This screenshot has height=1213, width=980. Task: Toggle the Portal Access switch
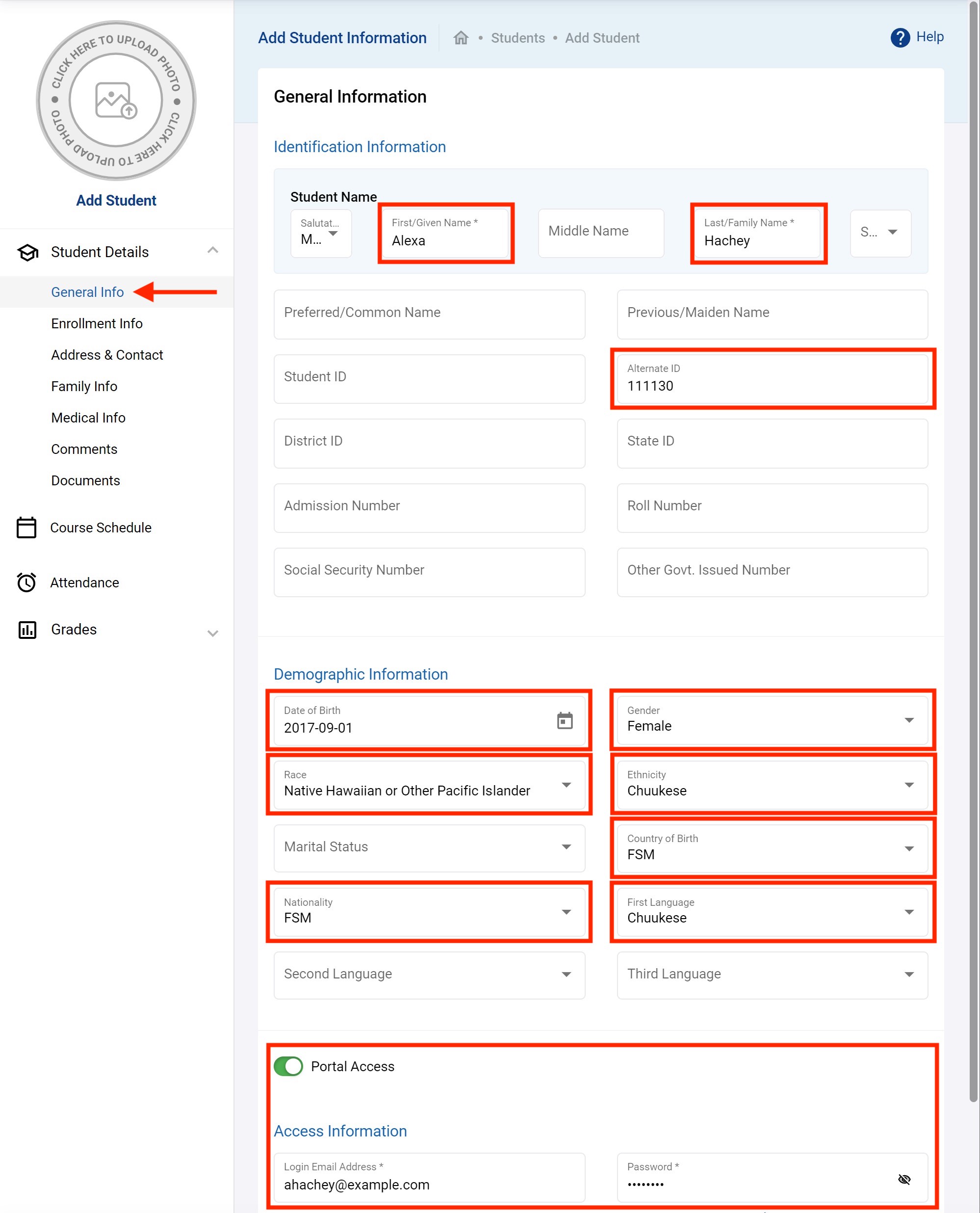288,1066
